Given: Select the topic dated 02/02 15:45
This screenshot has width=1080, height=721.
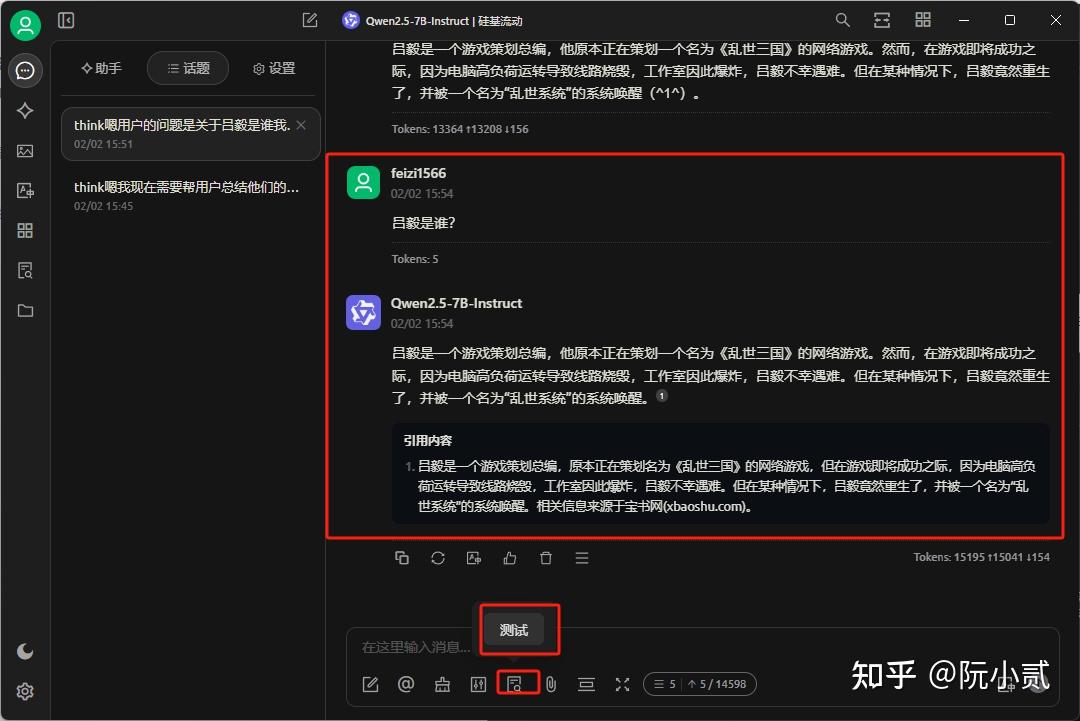Looking at the screenshot, I should [191, 196].
